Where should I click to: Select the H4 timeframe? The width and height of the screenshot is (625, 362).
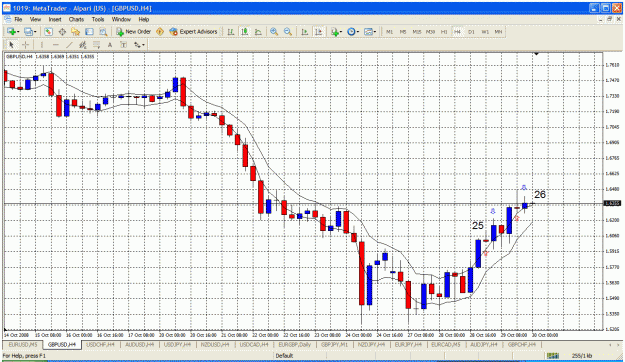pyautogui.click(x=457, y=31)
